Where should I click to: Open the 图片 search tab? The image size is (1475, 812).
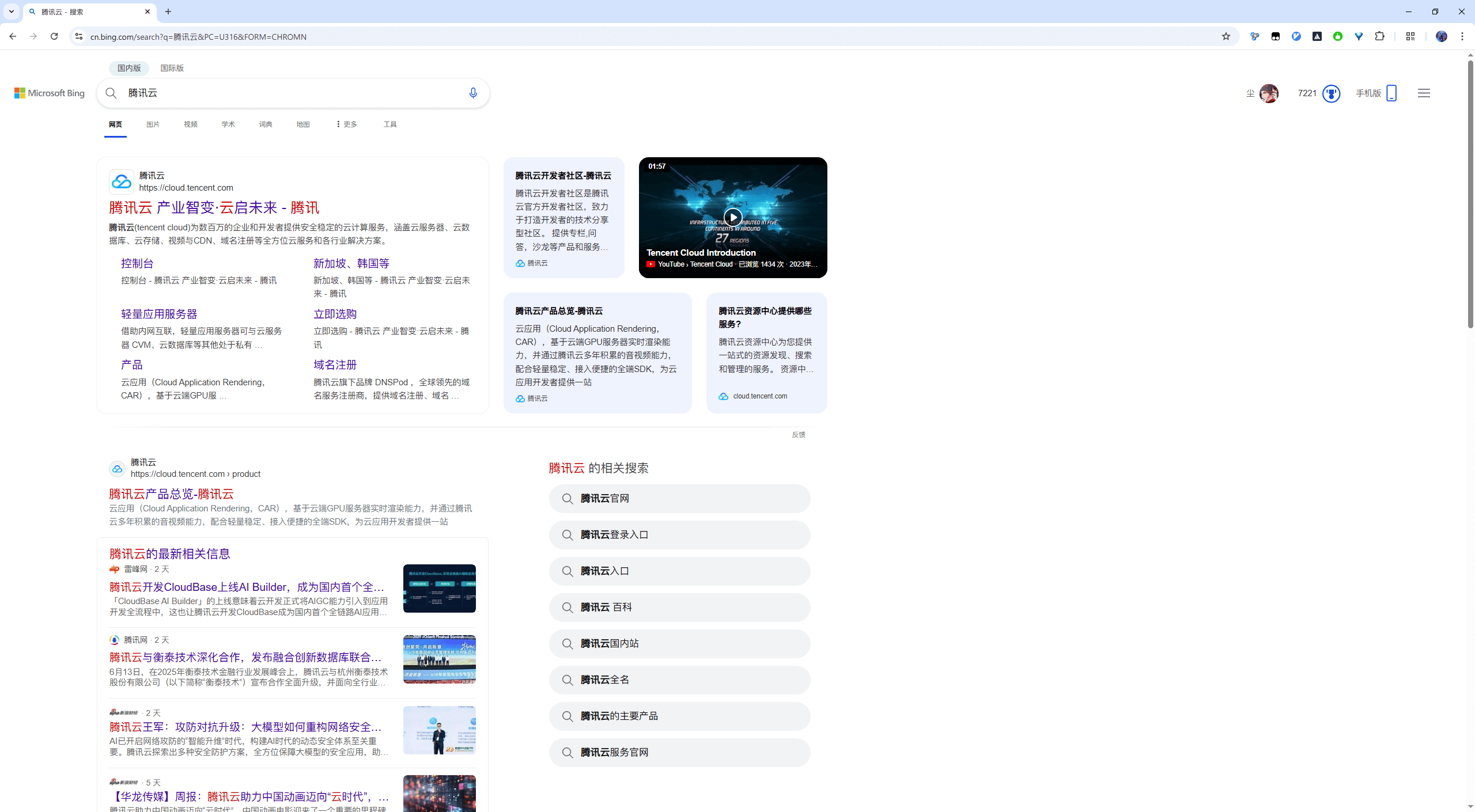153,124
